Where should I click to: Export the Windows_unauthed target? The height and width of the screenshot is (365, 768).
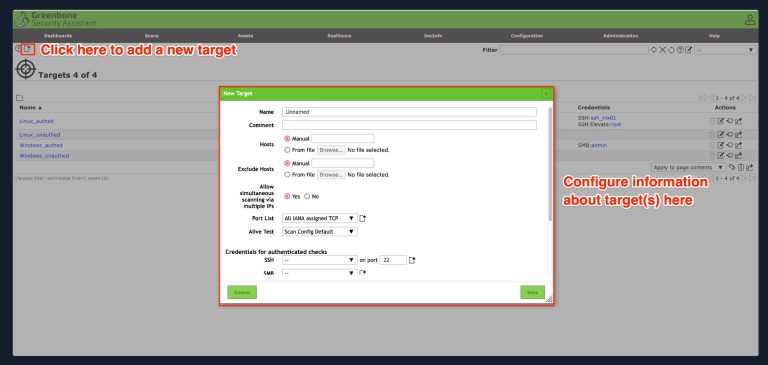739,155
